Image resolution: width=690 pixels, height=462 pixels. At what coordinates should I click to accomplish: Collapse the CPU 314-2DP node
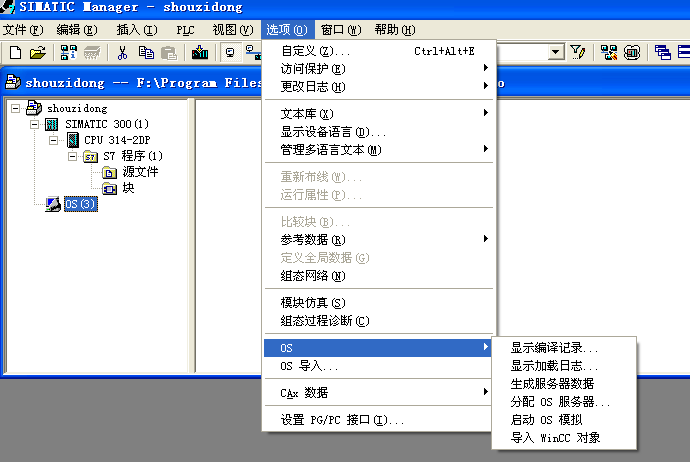click(53, 140)
